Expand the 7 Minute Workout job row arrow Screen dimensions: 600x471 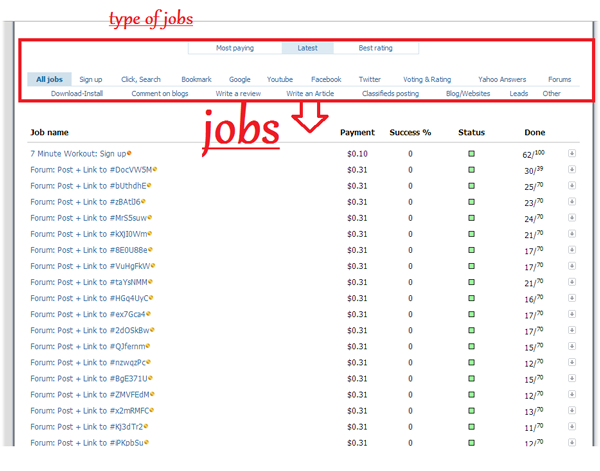[x=572, y=153]
